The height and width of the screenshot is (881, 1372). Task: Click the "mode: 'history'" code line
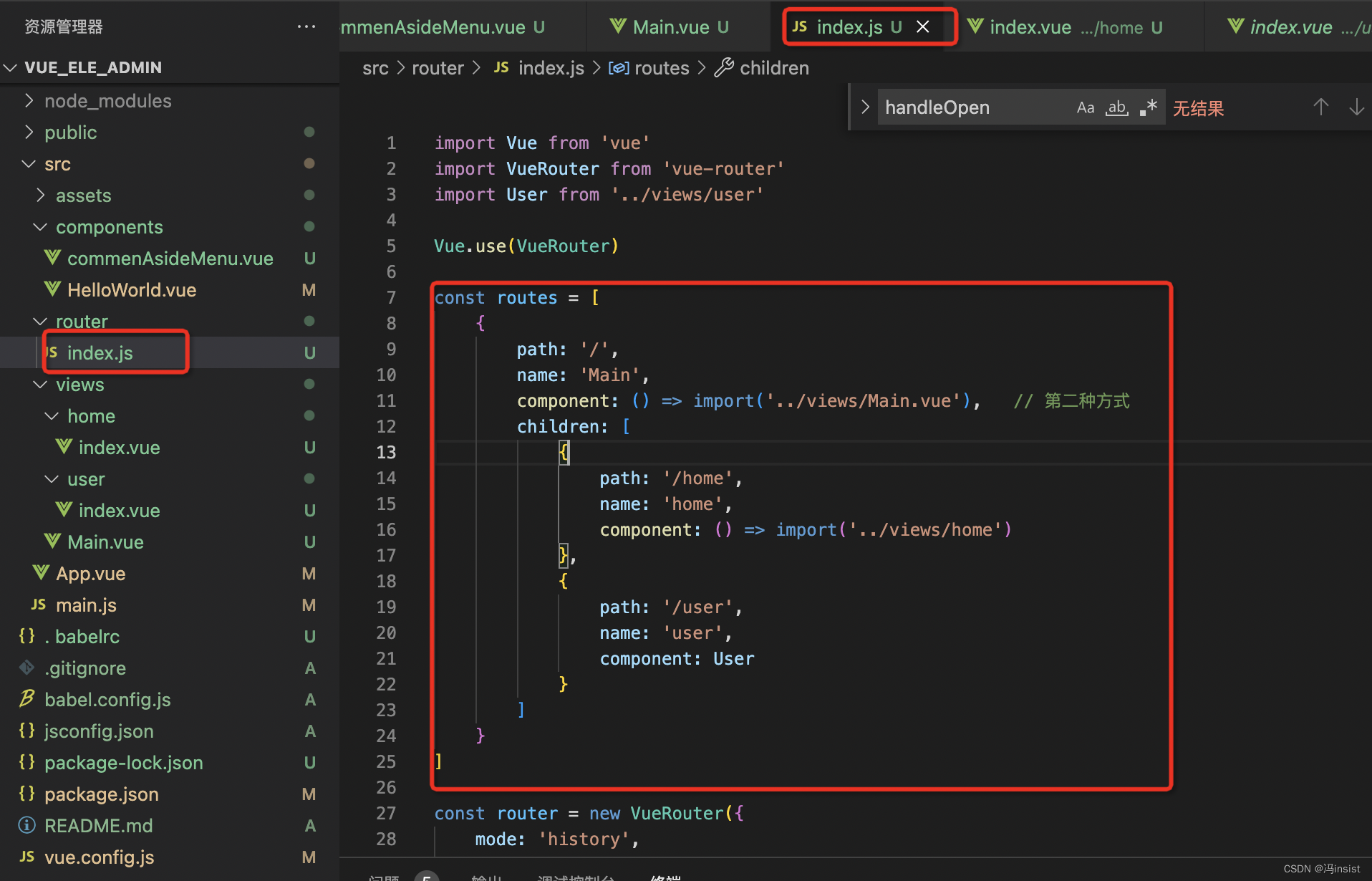tap(556, 839)
